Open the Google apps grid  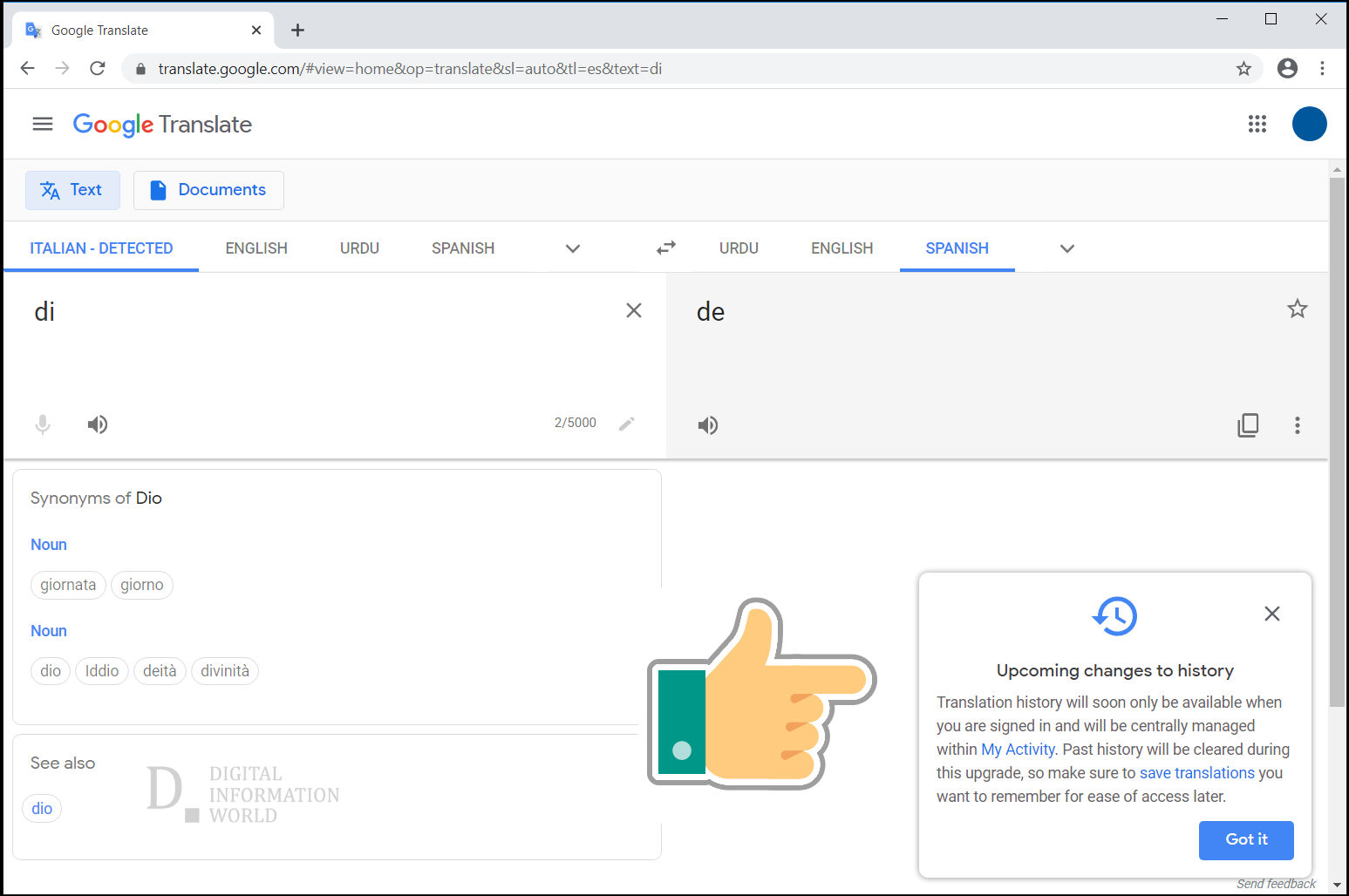1257,124
